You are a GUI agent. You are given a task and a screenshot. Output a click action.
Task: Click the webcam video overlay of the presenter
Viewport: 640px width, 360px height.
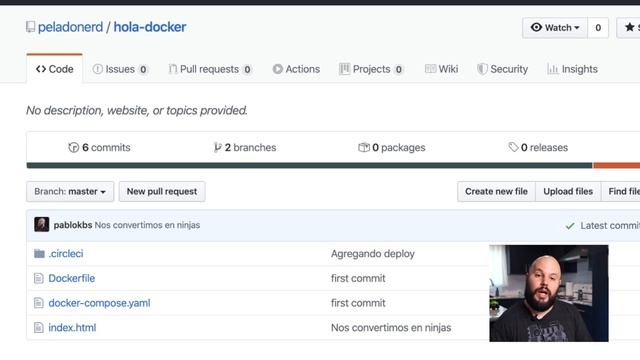pyautogui.click(x=549, y=293)
